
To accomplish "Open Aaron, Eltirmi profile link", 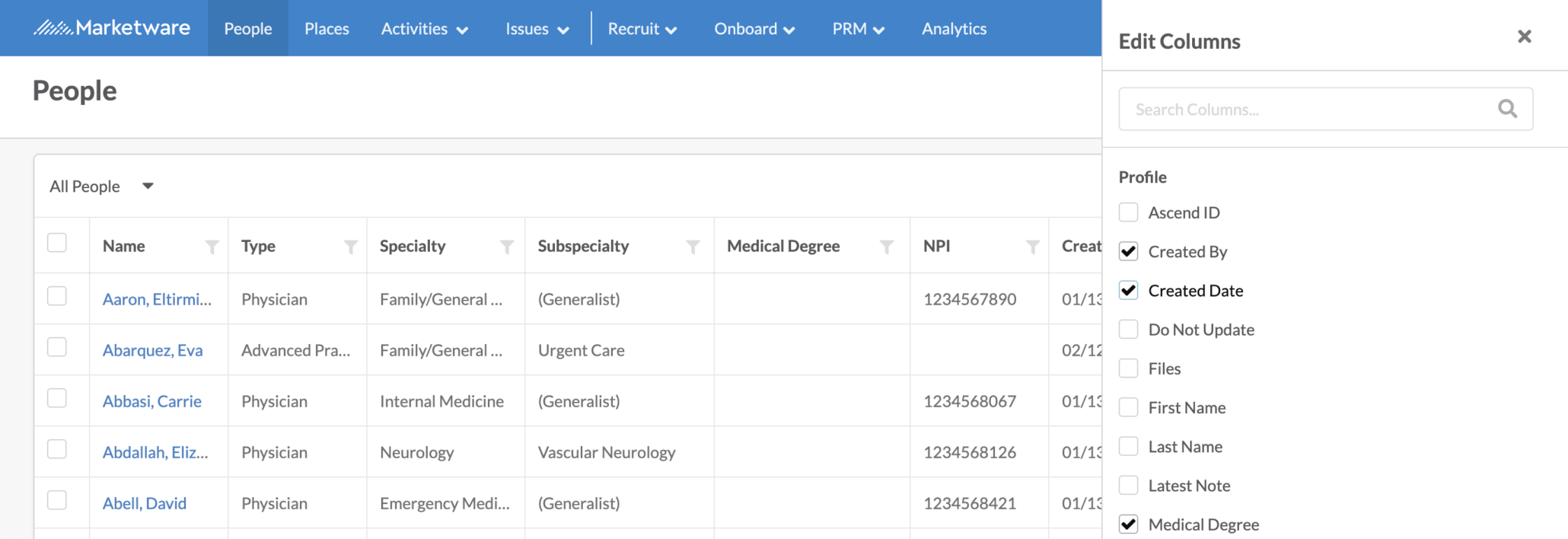I will pos(157,299).
